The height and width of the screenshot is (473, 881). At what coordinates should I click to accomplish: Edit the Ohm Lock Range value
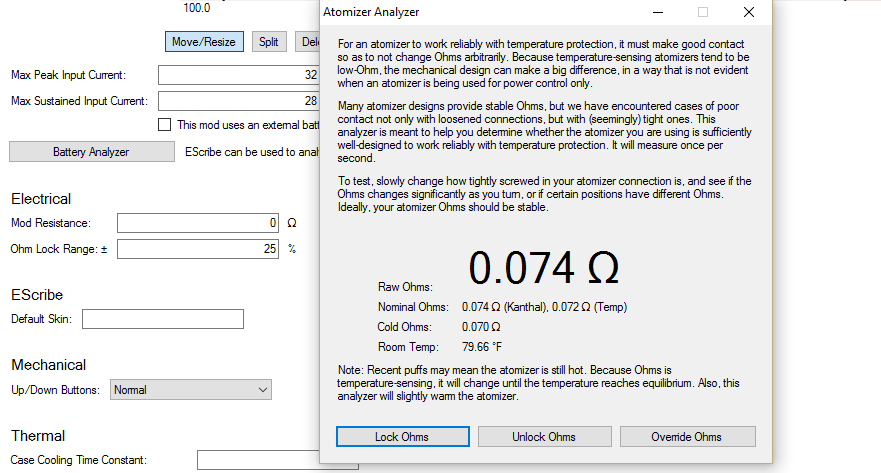[198, 249]
